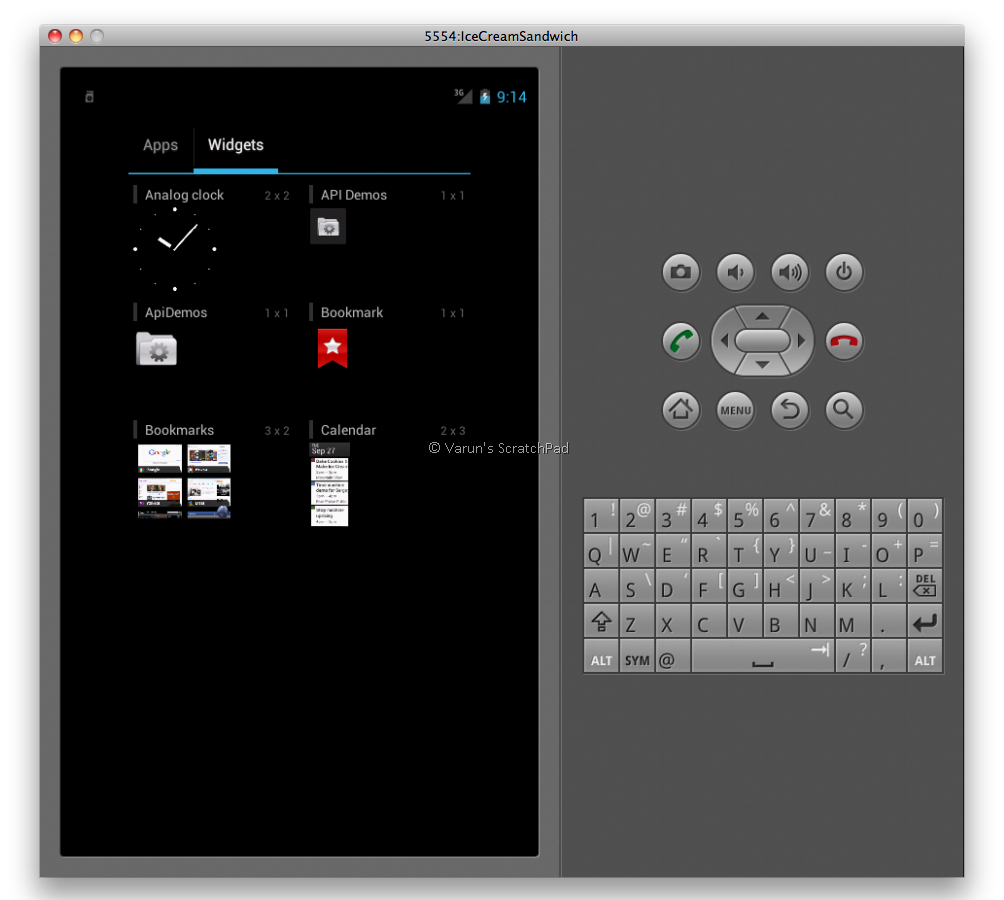Click the volume up button

789,272
